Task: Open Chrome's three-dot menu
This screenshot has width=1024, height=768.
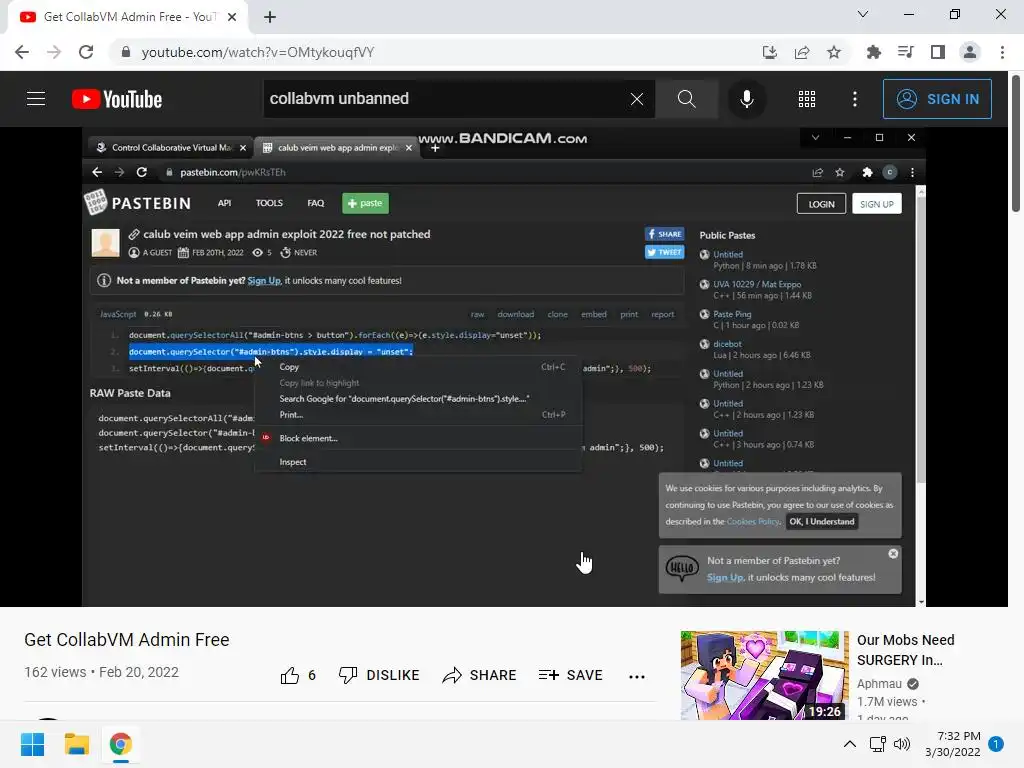Action: pyautogui.click(x=1002, y=52)
